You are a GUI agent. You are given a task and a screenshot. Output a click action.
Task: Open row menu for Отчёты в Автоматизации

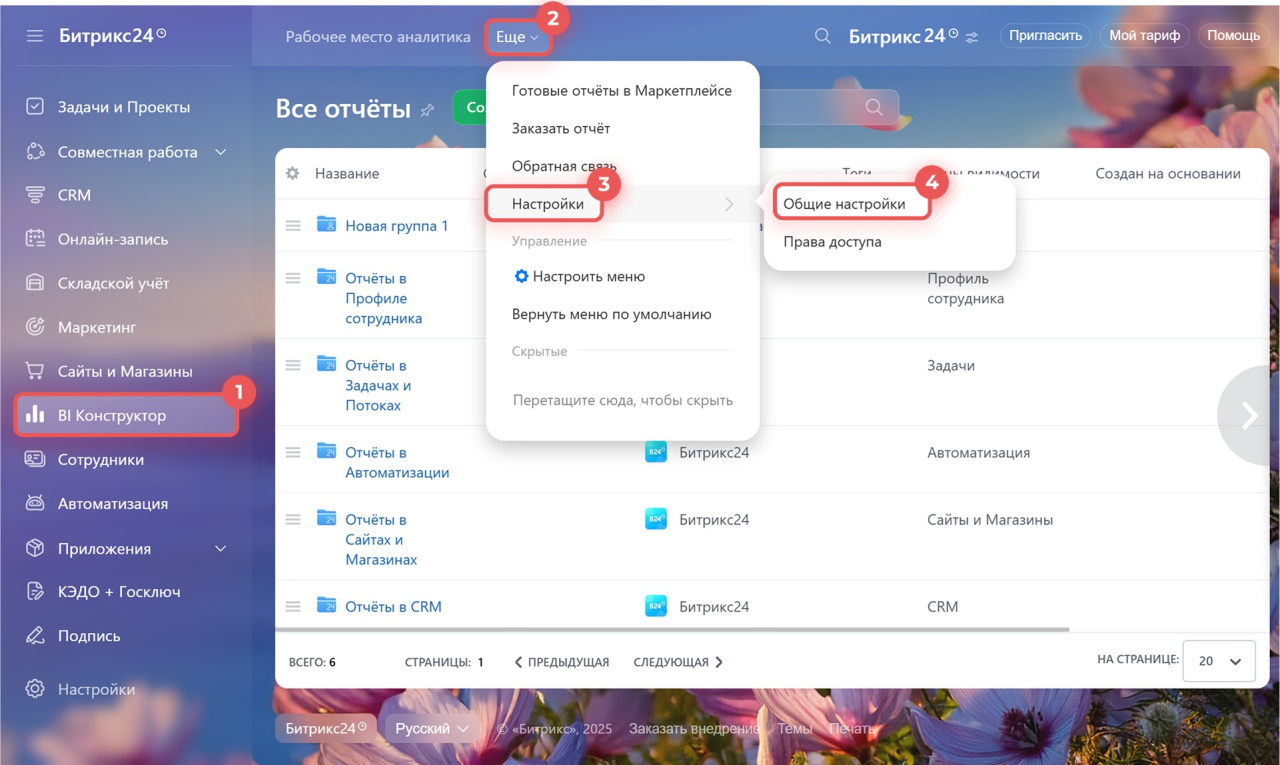coord(293,452)
